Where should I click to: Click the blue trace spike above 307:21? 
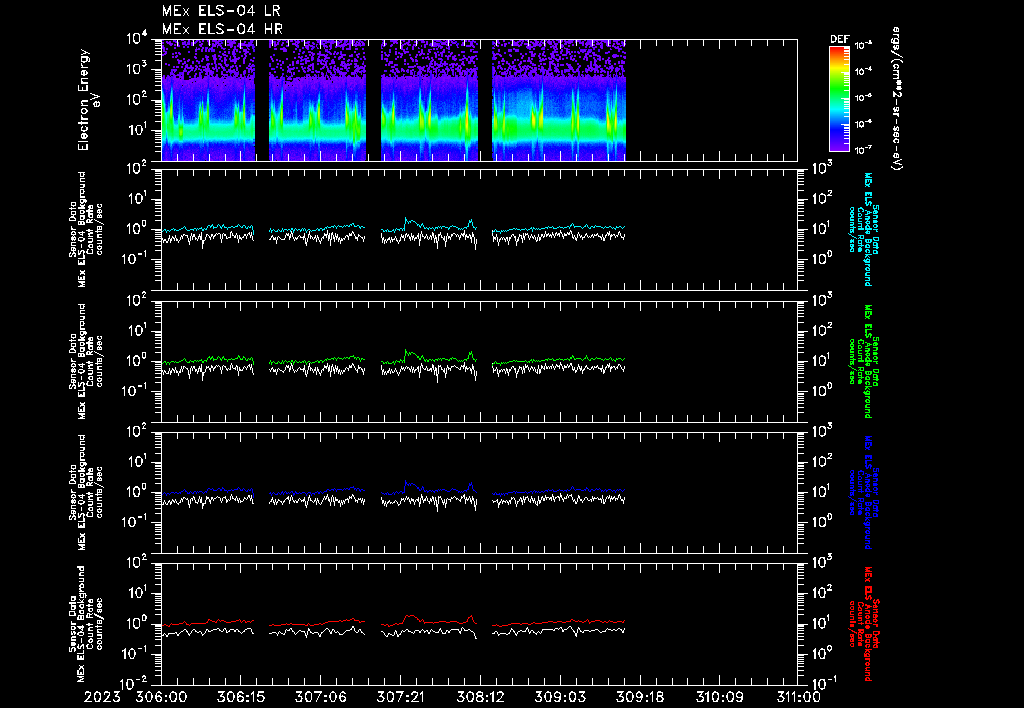[x=407, y=485]
